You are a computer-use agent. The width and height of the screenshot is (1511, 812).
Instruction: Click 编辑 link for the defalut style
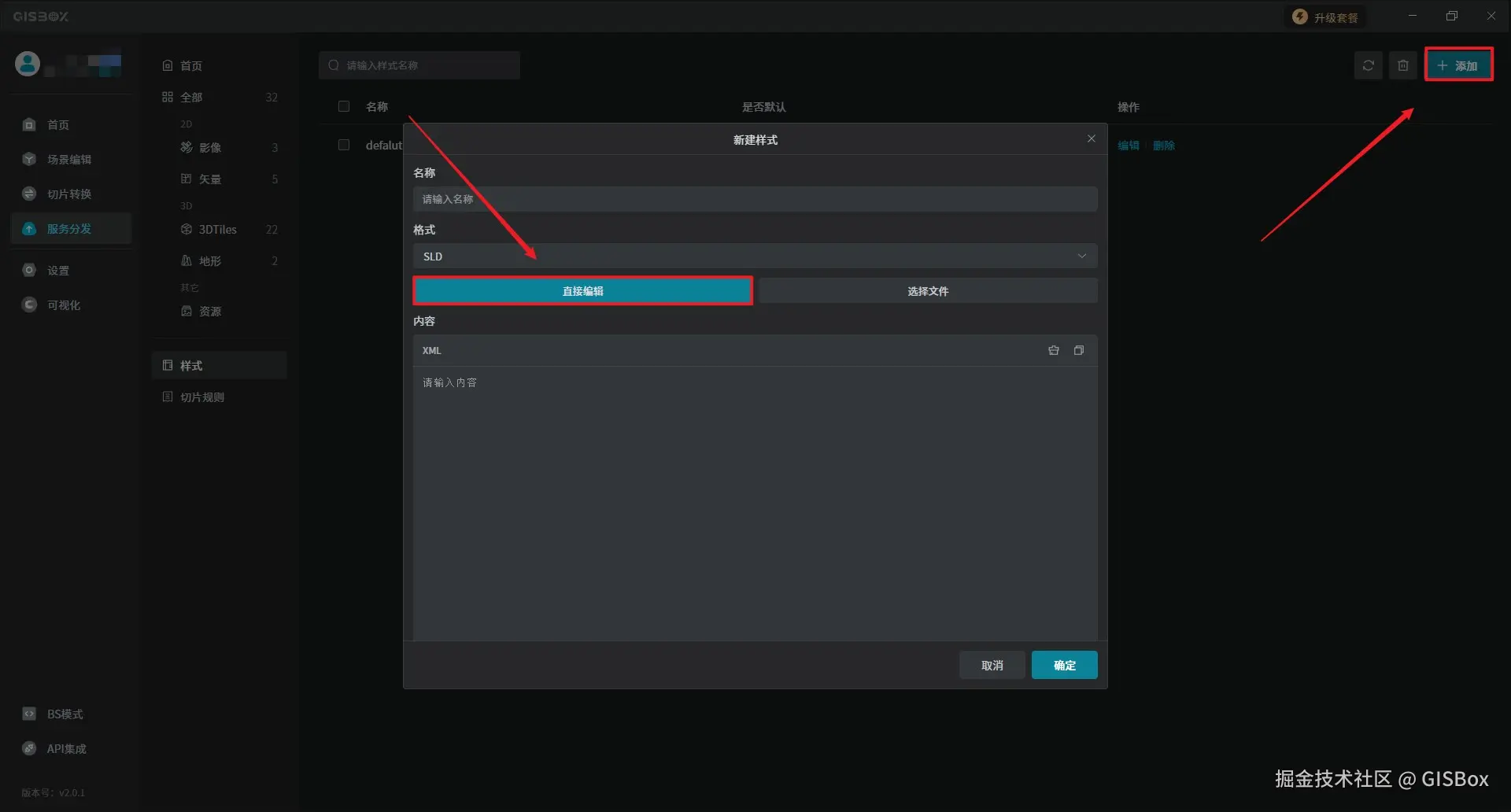click(1129, 146)
